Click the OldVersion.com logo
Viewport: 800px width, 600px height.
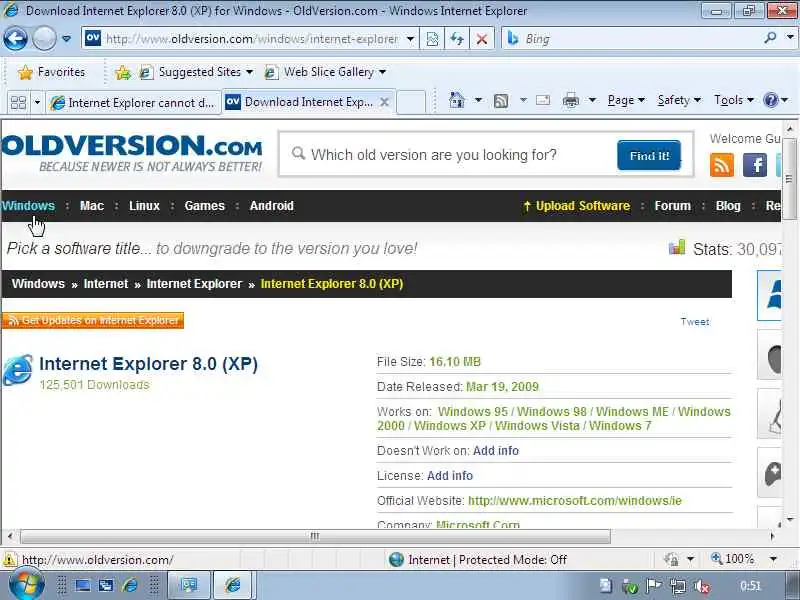click(132, 152)
